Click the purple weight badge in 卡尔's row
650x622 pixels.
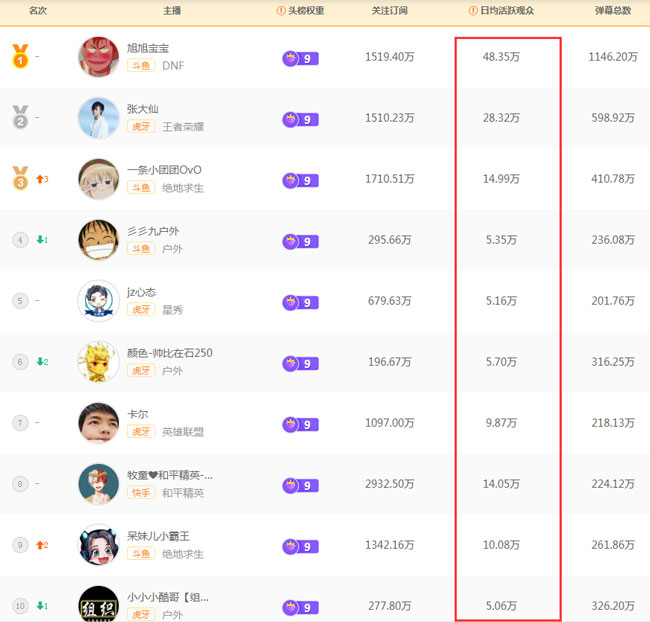[x=300, y=424]
